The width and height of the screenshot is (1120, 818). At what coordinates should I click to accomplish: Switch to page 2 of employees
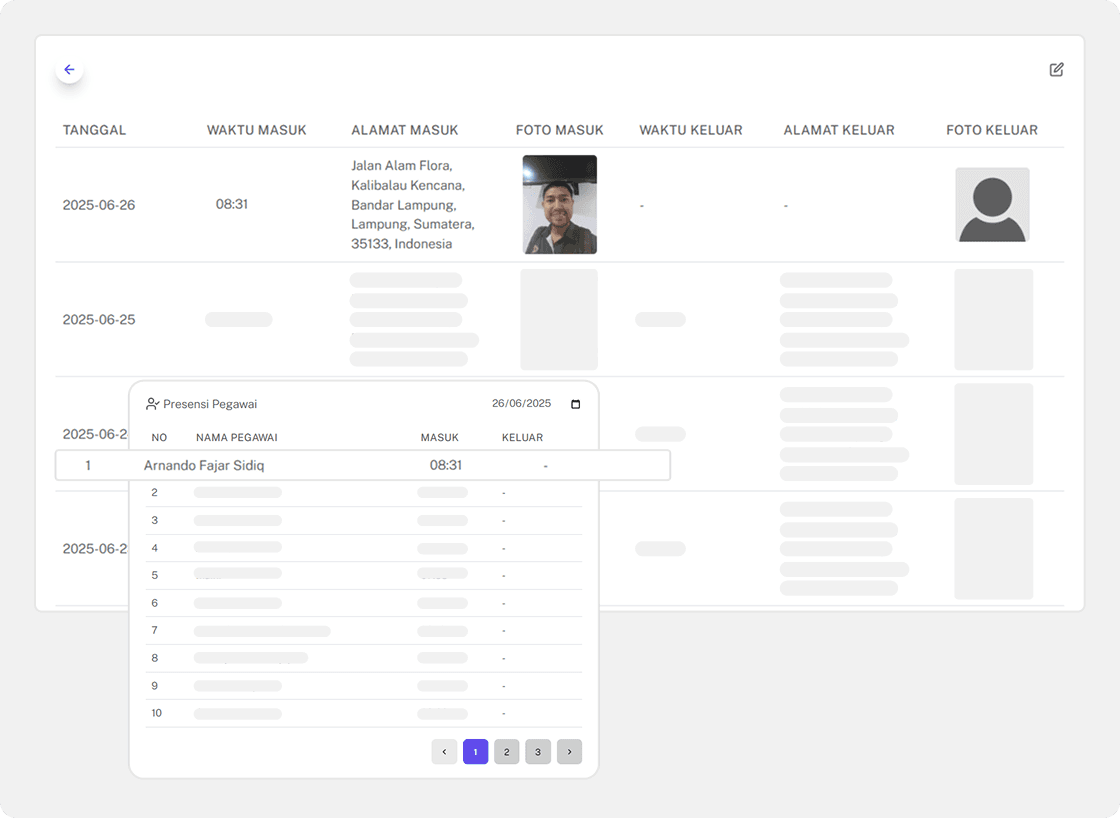pyautogui.click(x=506, y=752)
